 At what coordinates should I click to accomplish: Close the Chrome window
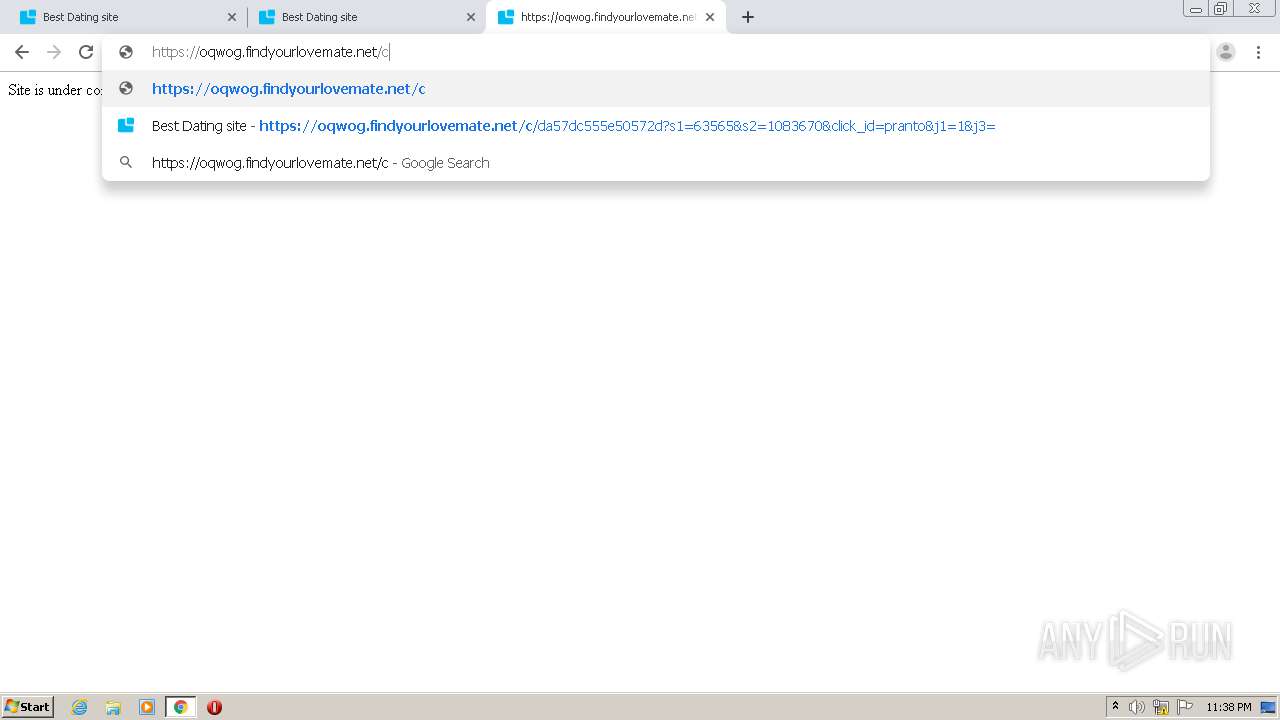(1254, 9)
